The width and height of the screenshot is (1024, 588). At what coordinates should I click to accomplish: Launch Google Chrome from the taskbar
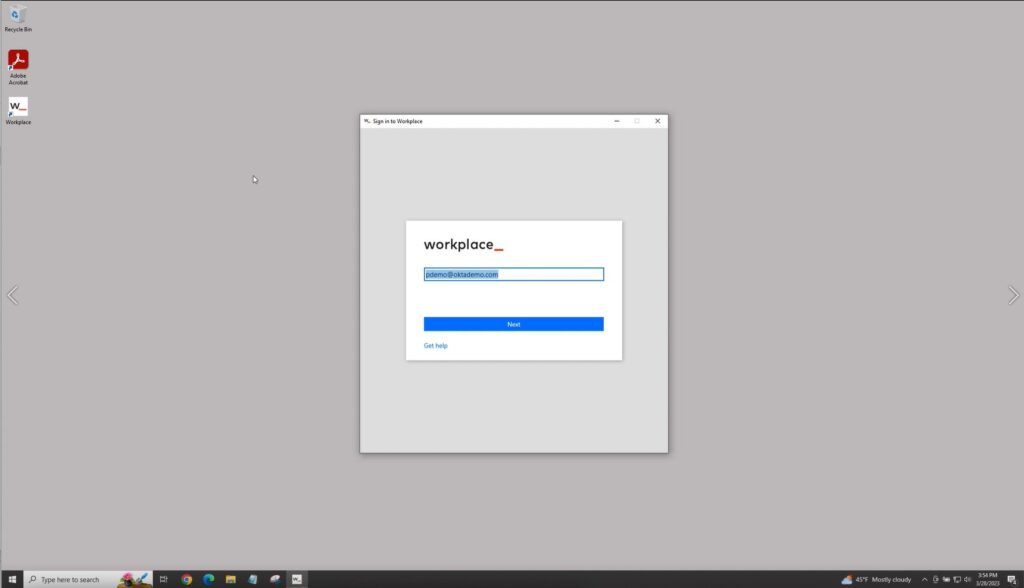pyautogui.click(x=187, y=579)
